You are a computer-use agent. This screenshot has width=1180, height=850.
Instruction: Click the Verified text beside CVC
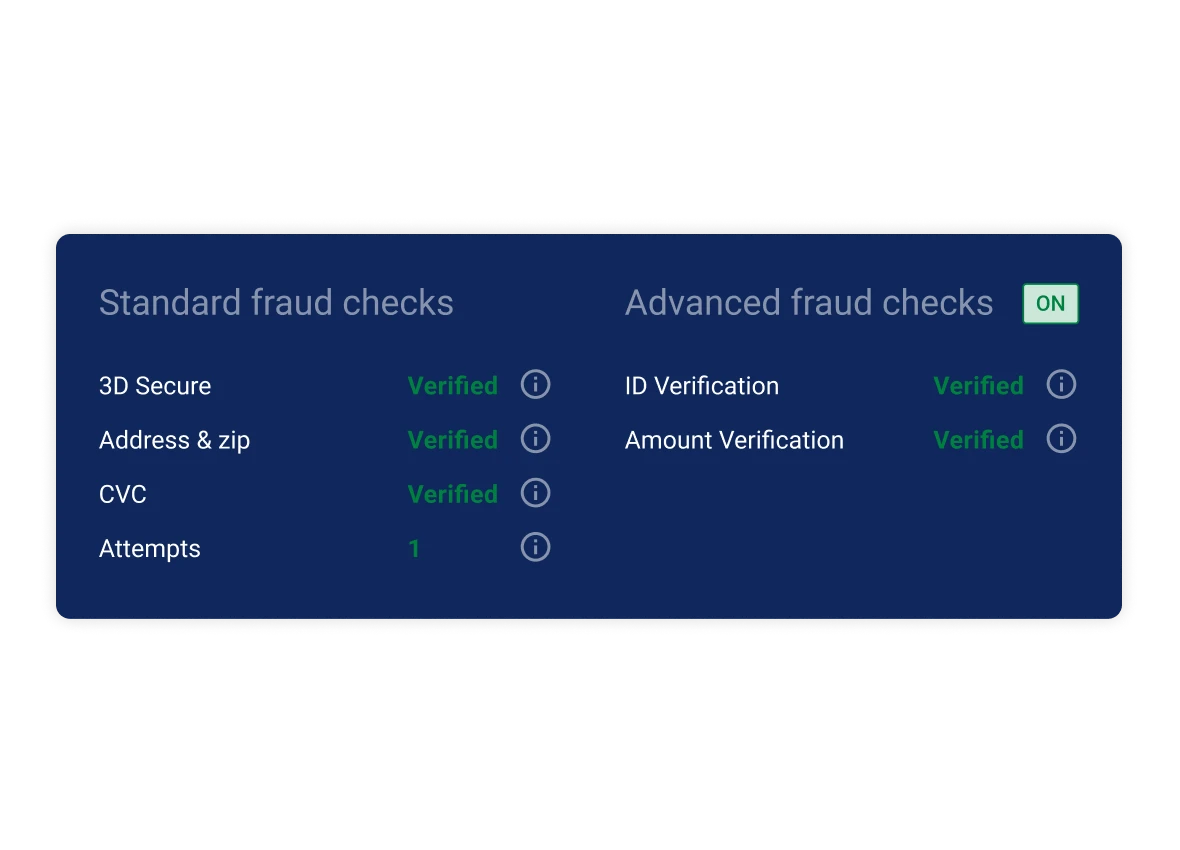pyautogui.click(x=452, y=493)
